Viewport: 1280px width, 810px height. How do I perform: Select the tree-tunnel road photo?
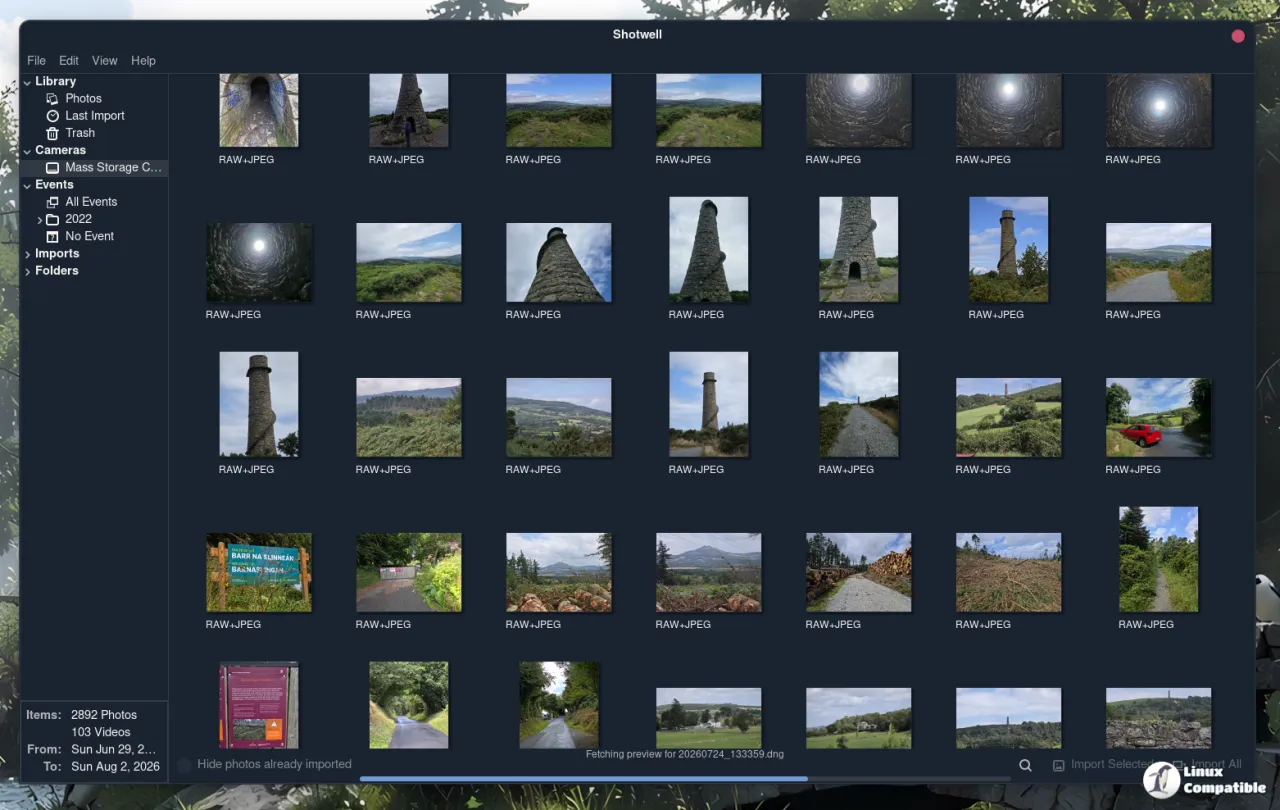[408, 705]
